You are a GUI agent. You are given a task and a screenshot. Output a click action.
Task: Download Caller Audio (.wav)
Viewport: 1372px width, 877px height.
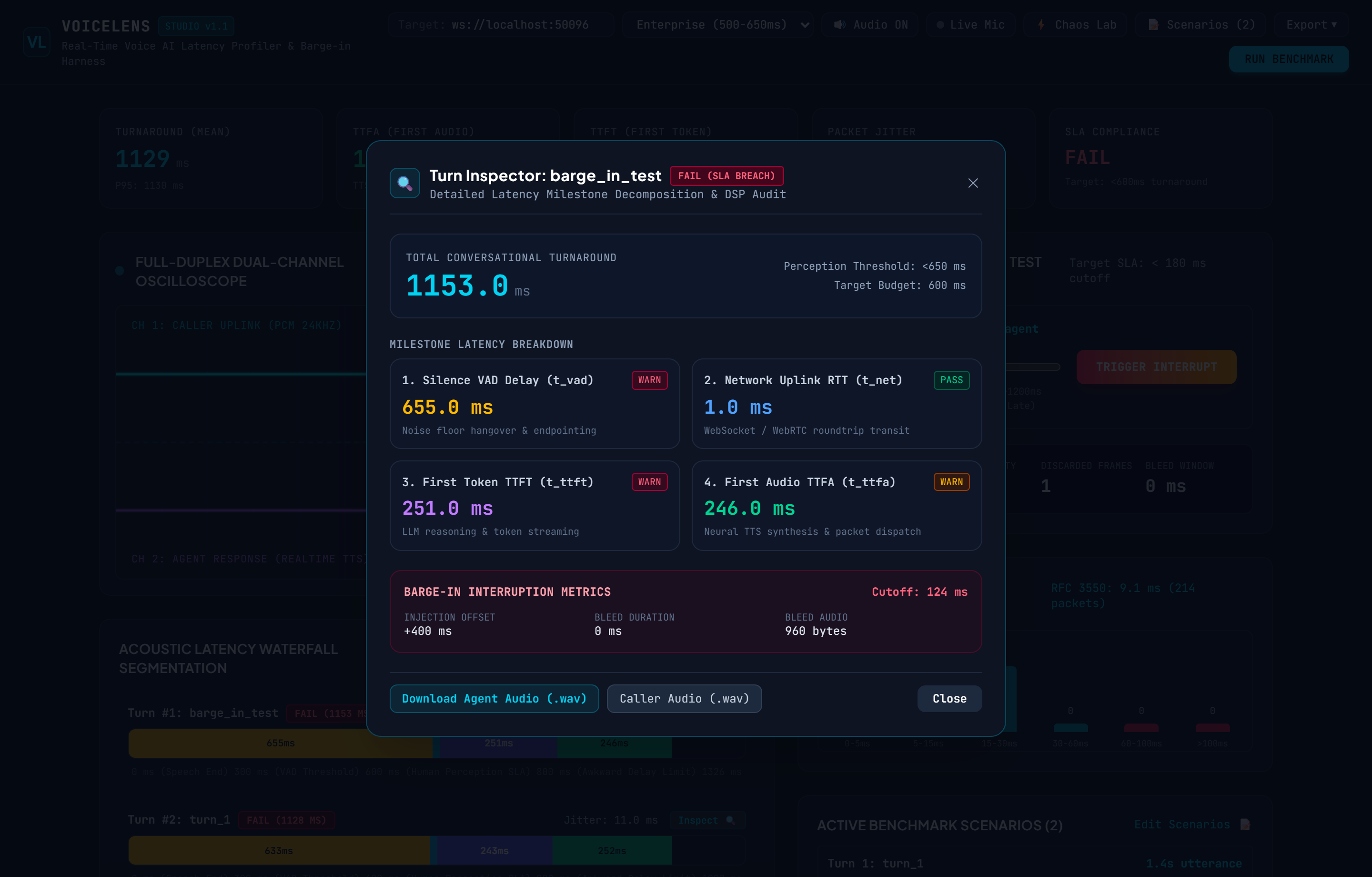pos(684,699)
